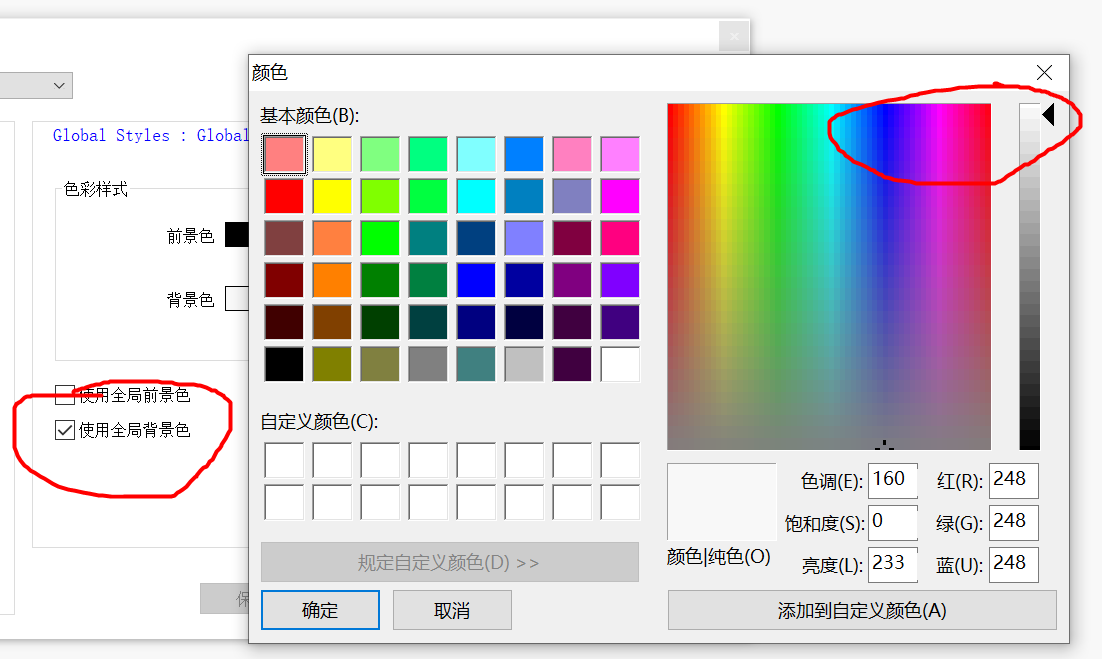1102x659 pixels.
Task: Select the light cyan swatch in first row
Action: click(476, 154)
